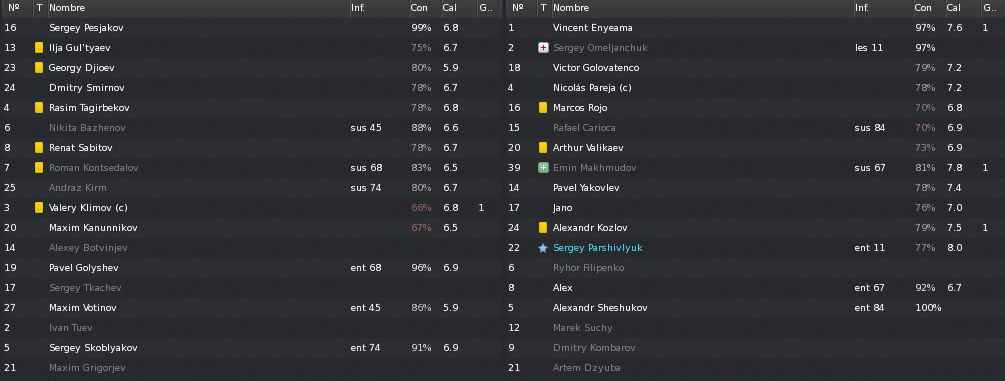Click Maxim Kanunnikov's condition 67% value
Viewport: 1005px width, 381px height.
point(421,227)
